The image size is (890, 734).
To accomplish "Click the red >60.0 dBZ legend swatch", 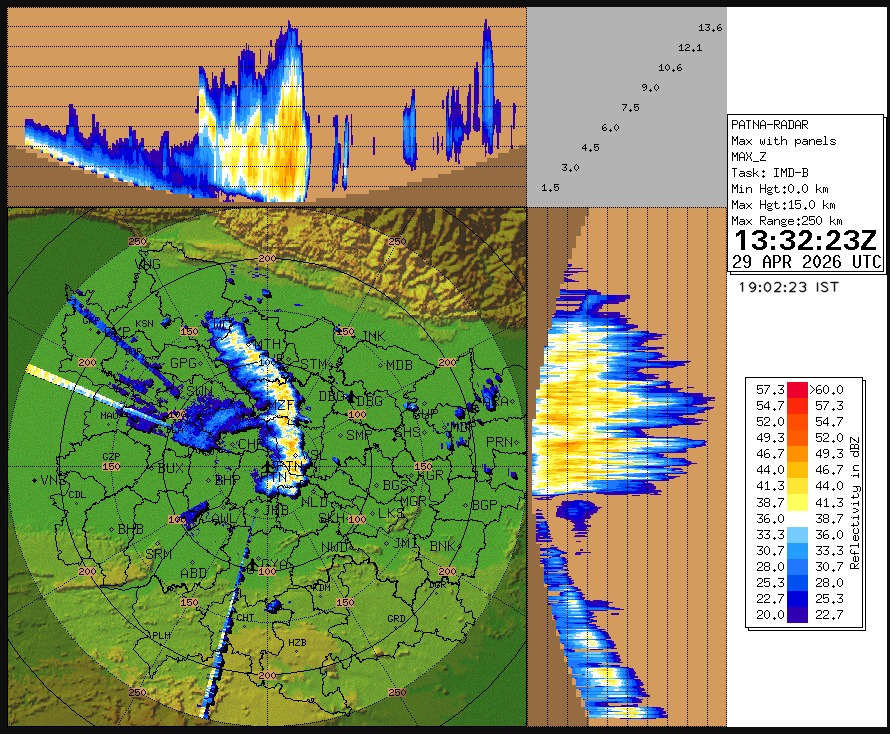I will [x=796, y=390].
